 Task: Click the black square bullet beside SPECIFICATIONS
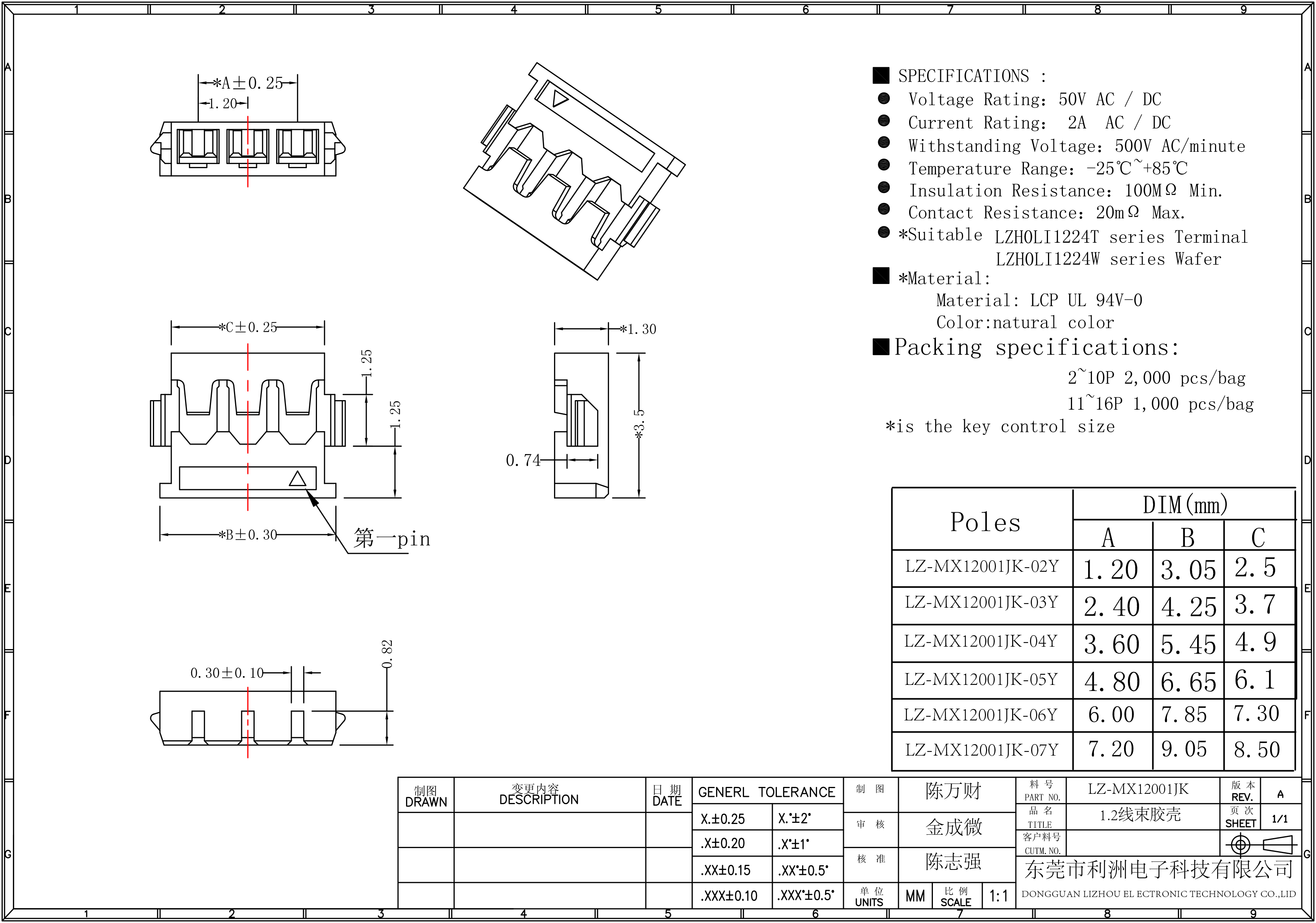881,75
